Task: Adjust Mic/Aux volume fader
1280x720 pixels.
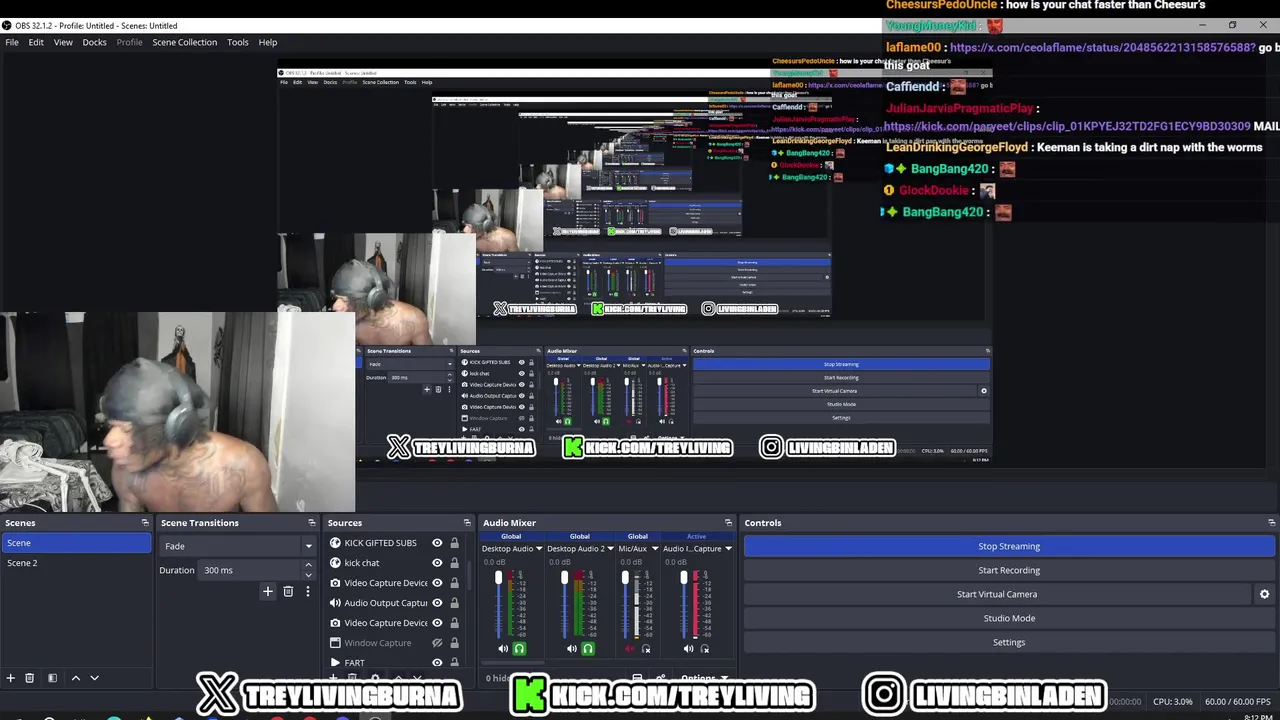Action: pyautogui.click(x=626, y=577)
